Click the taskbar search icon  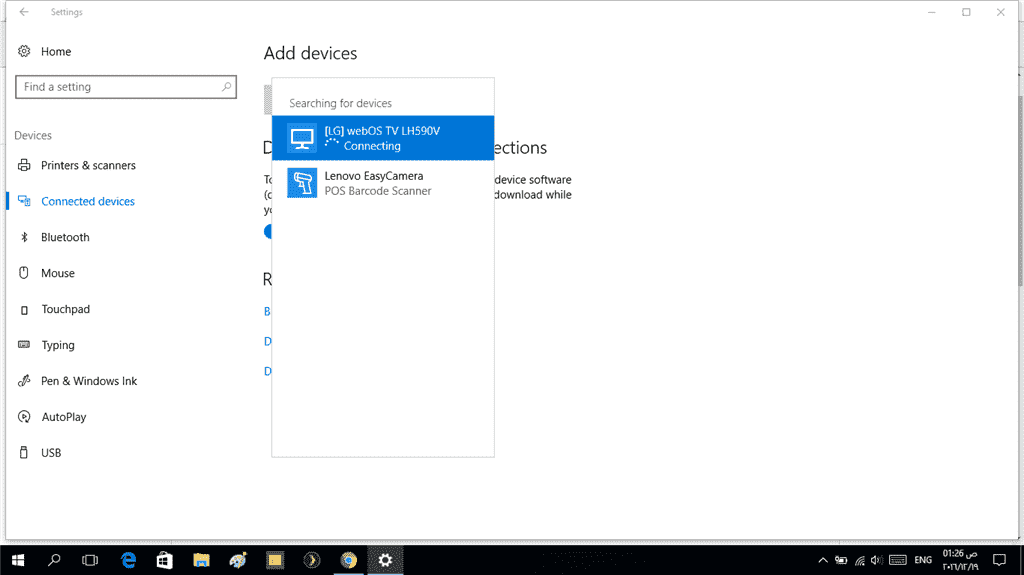[54, 560]
